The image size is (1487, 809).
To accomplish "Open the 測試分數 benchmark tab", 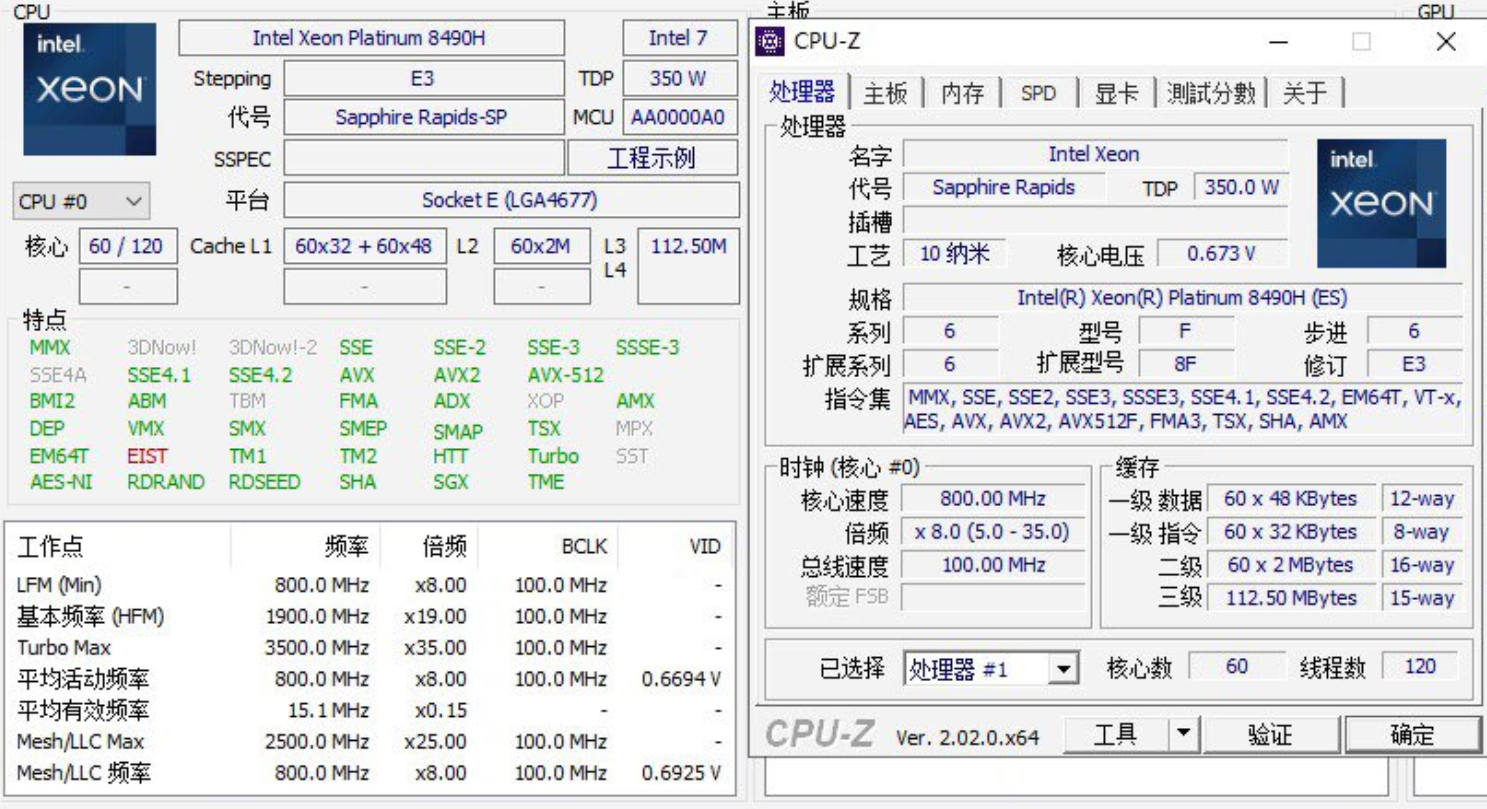I will coord(1210,93).
